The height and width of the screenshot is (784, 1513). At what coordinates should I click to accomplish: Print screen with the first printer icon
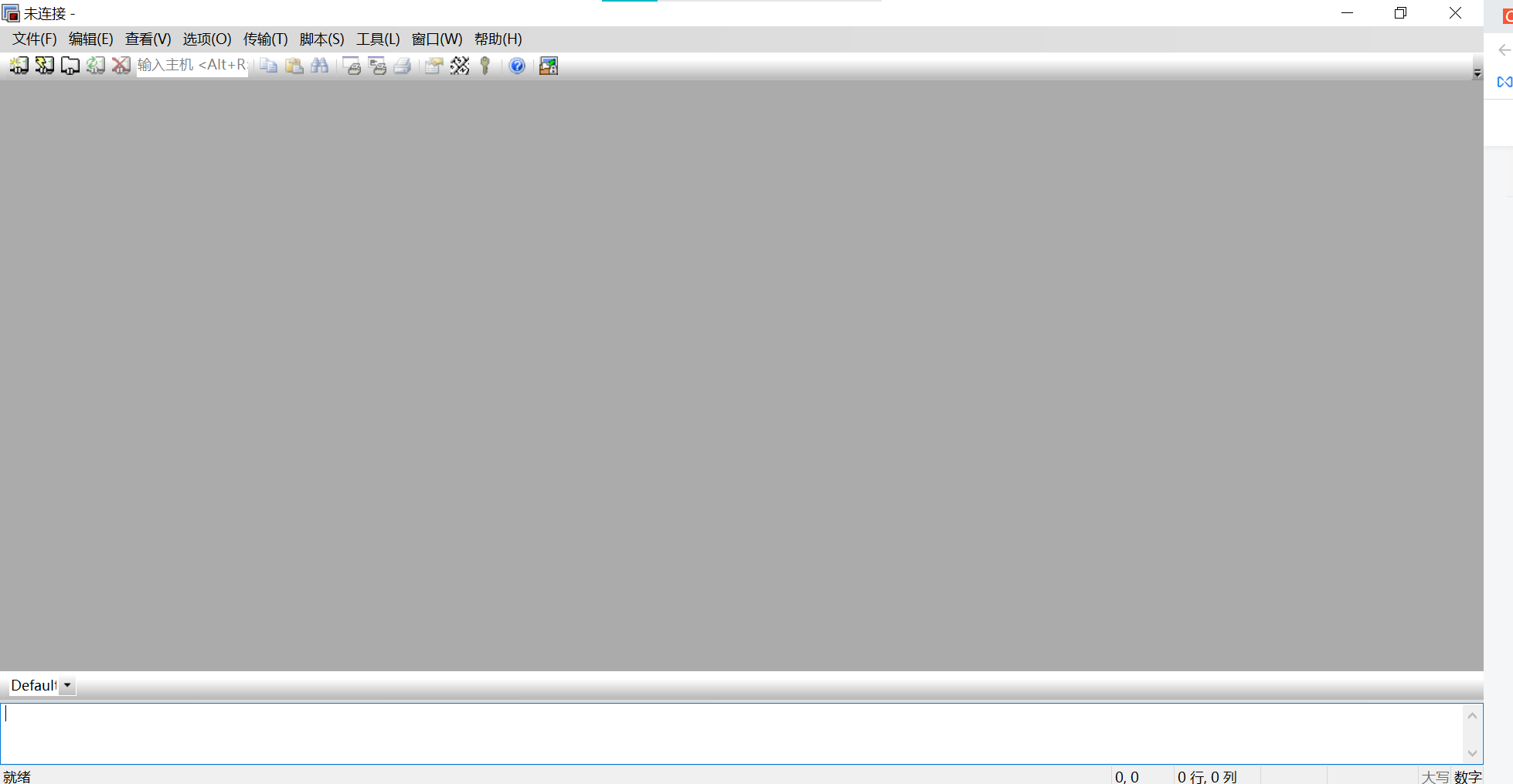(352, 66)
